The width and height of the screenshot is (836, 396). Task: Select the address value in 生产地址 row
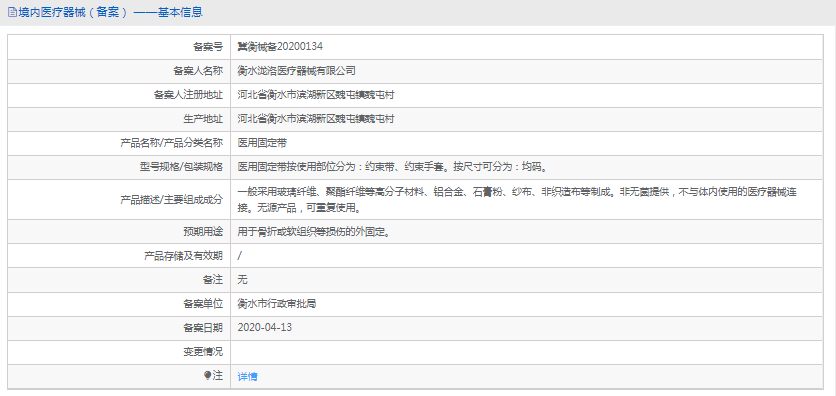[x=316, y=119]
